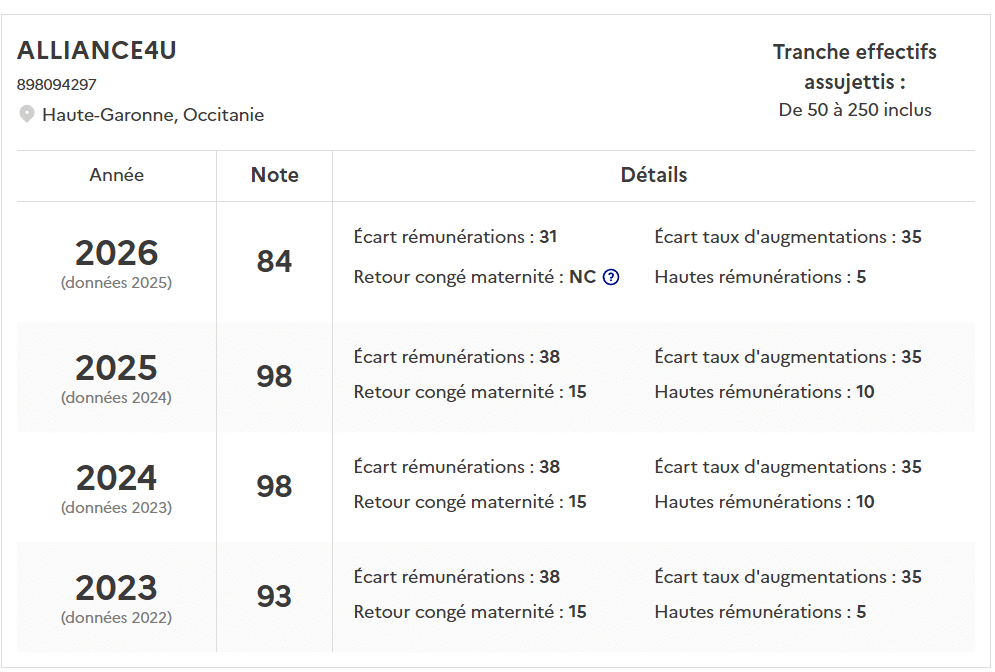The image size is (995, 672).
Task: Click 'Écart rémunérations : 31' detail
Action: [x=455, y=237]
